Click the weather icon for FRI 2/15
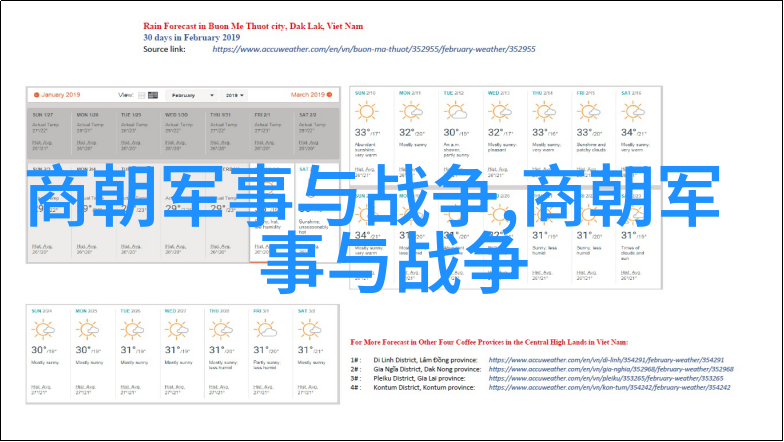 click(x=588, y=112)
